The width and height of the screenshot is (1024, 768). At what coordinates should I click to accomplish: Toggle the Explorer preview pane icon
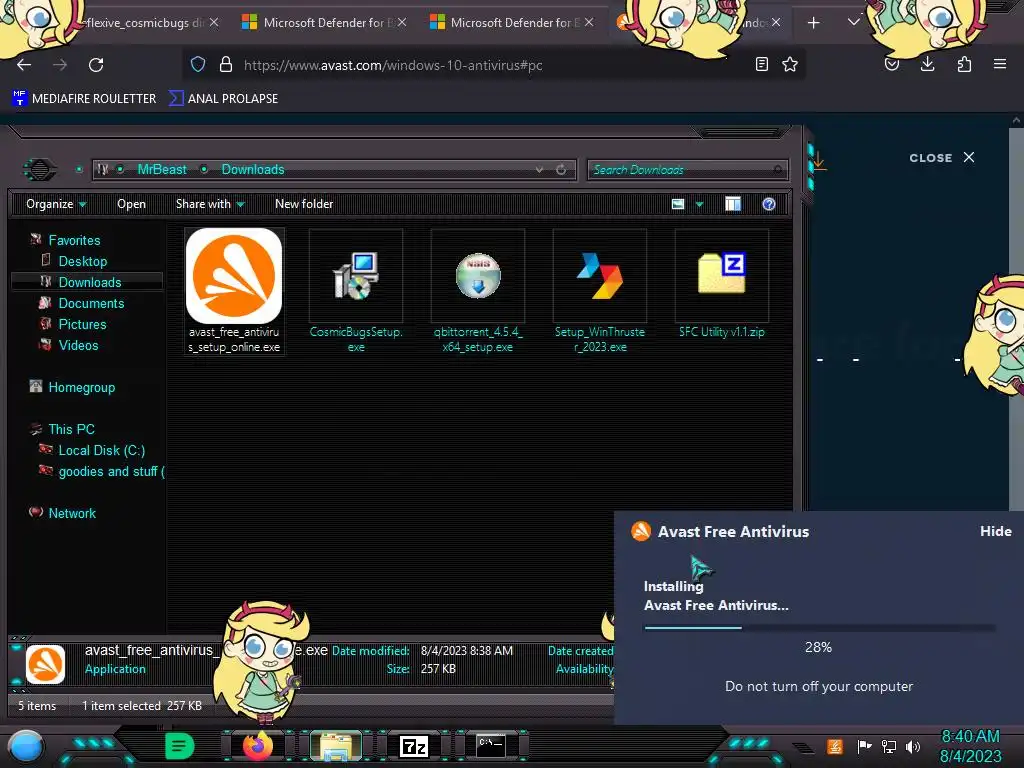733,204
